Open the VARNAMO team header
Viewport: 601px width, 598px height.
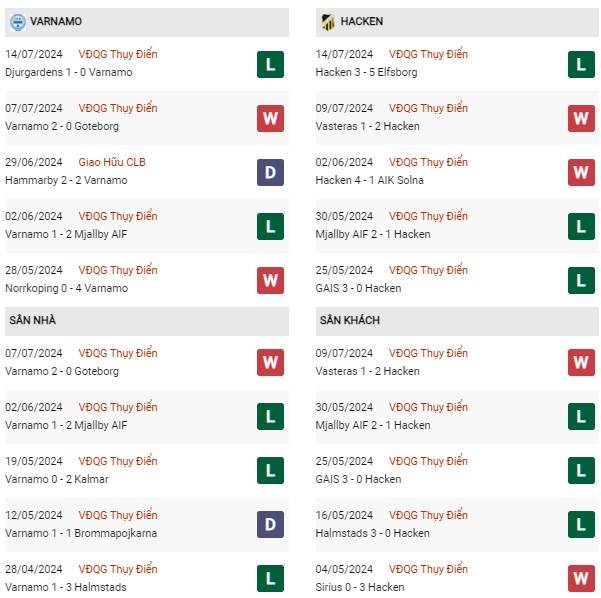click(147, 22)
